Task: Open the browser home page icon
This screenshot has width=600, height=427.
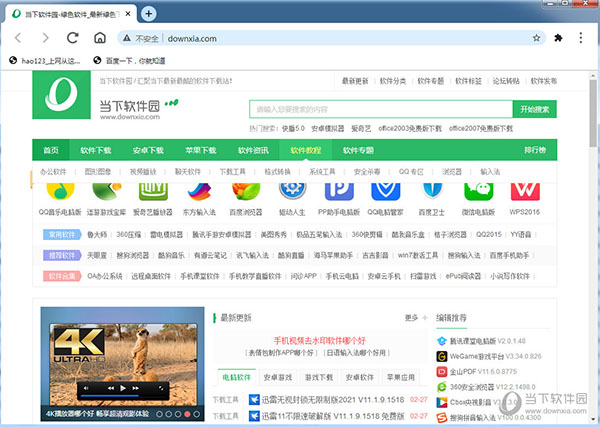Action: (100, 38)
